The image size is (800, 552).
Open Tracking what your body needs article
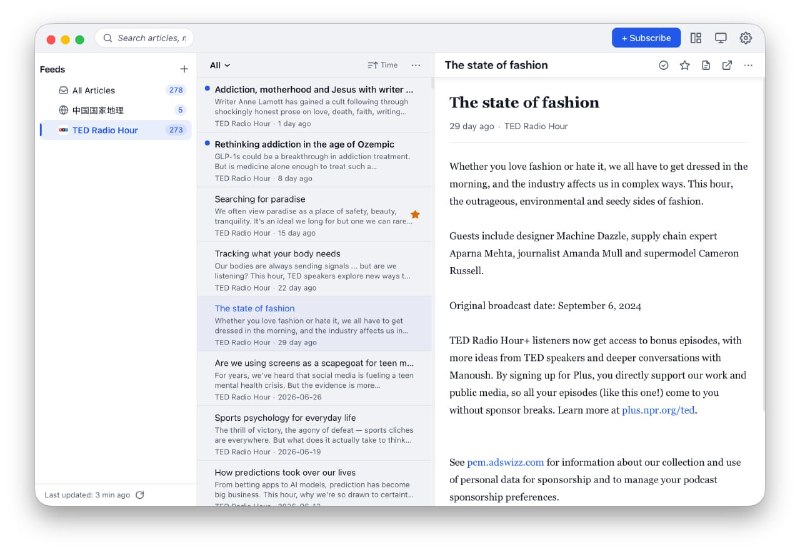pyautogui.click(x=314, y=270)
